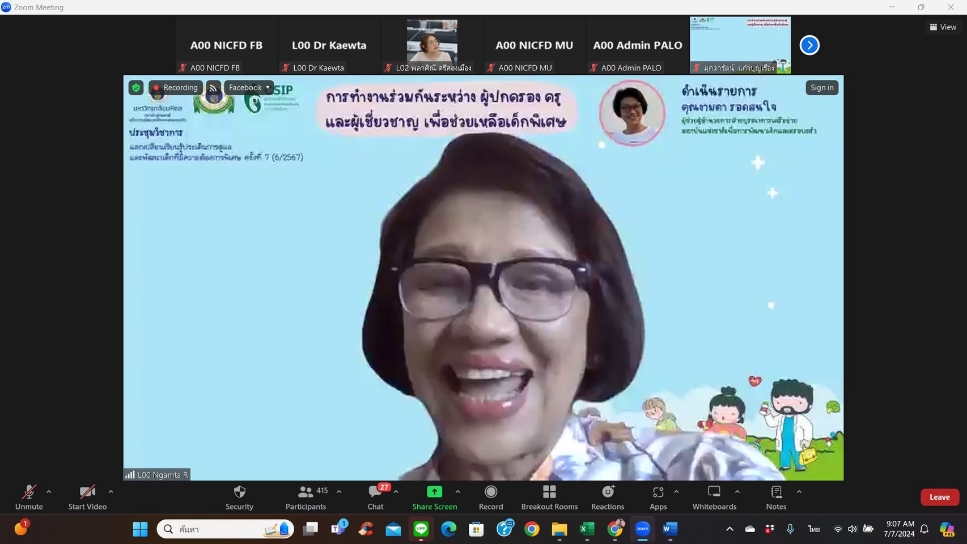
Task: Click the taskbar search box
Action: click(x=225, y=529)
